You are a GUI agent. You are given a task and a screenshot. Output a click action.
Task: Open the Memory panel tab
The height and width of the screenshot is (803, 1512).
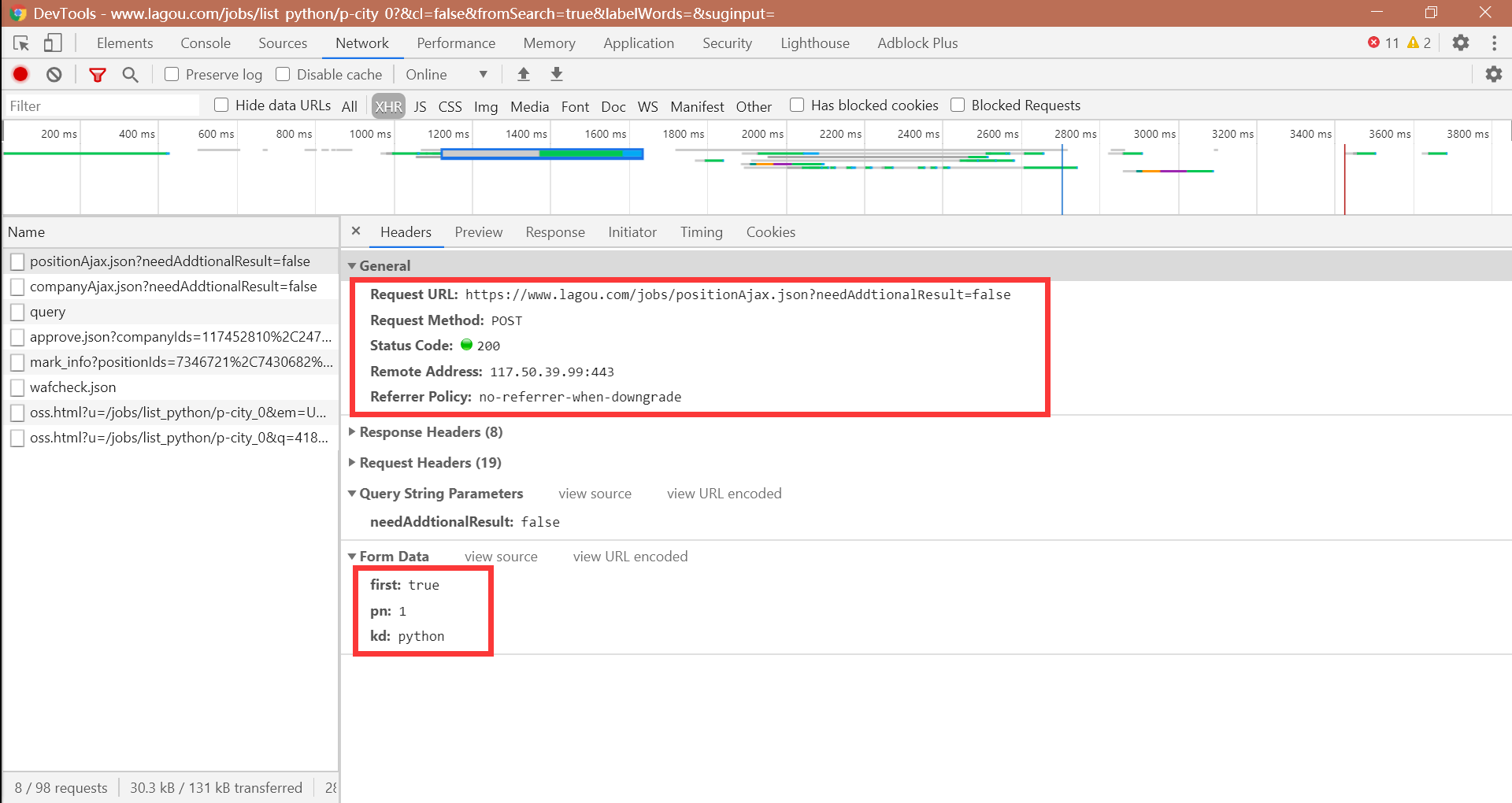point(549,43)
